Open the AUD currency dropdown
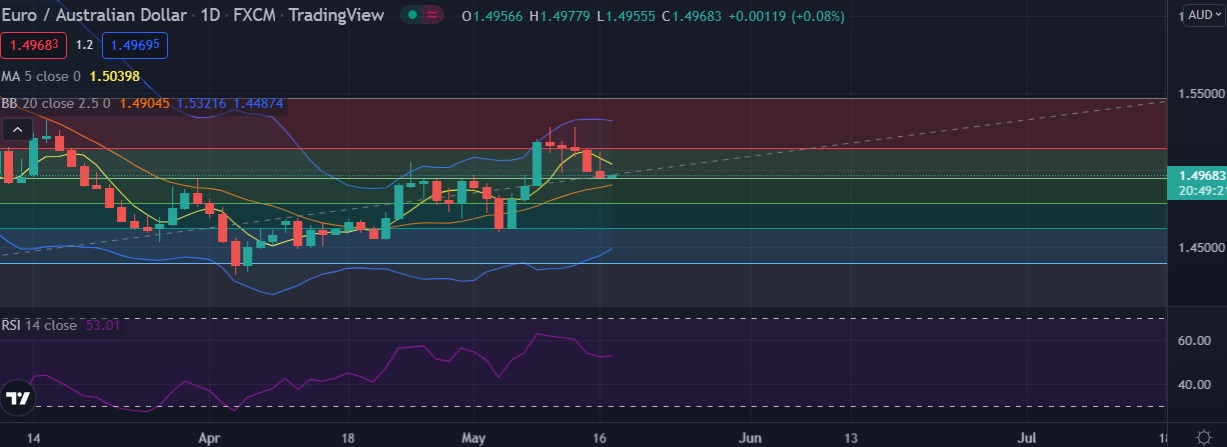 1202,15
